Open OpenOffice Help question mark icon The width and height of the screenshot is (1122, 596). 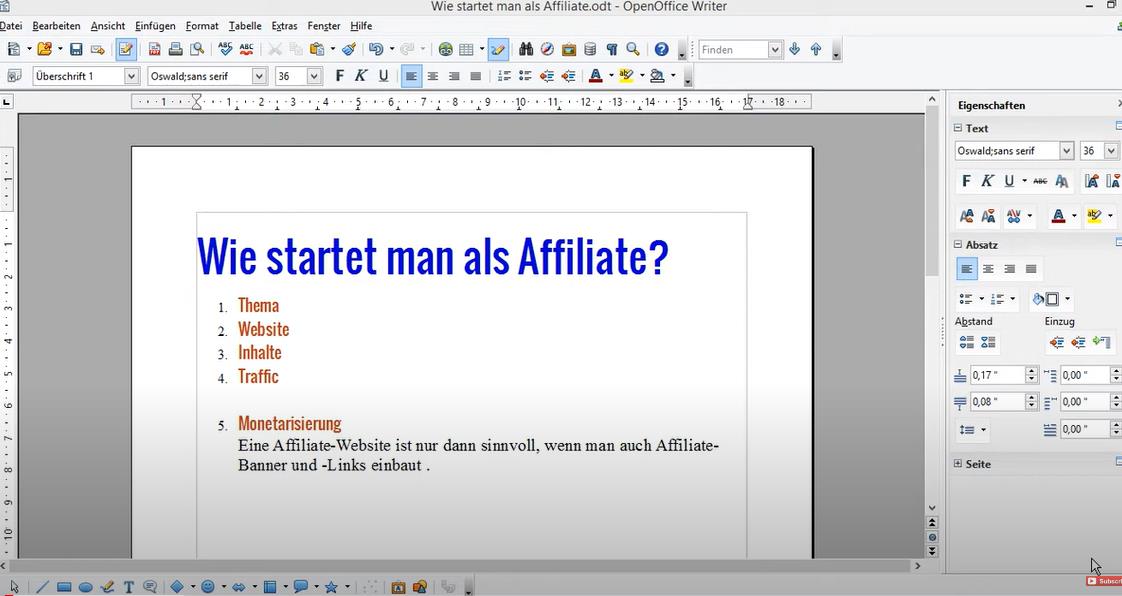pos(662,49)
